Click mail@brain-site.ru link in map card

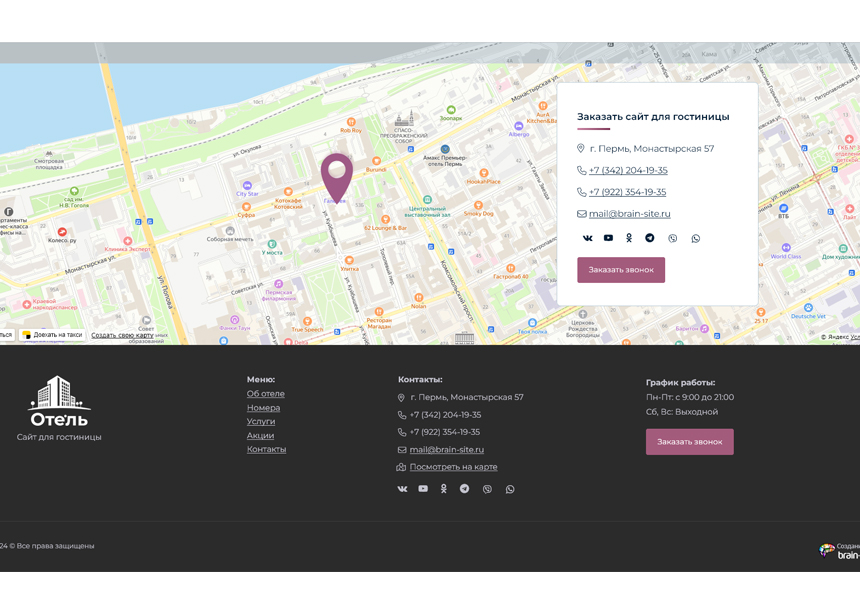tap(629, 214)
